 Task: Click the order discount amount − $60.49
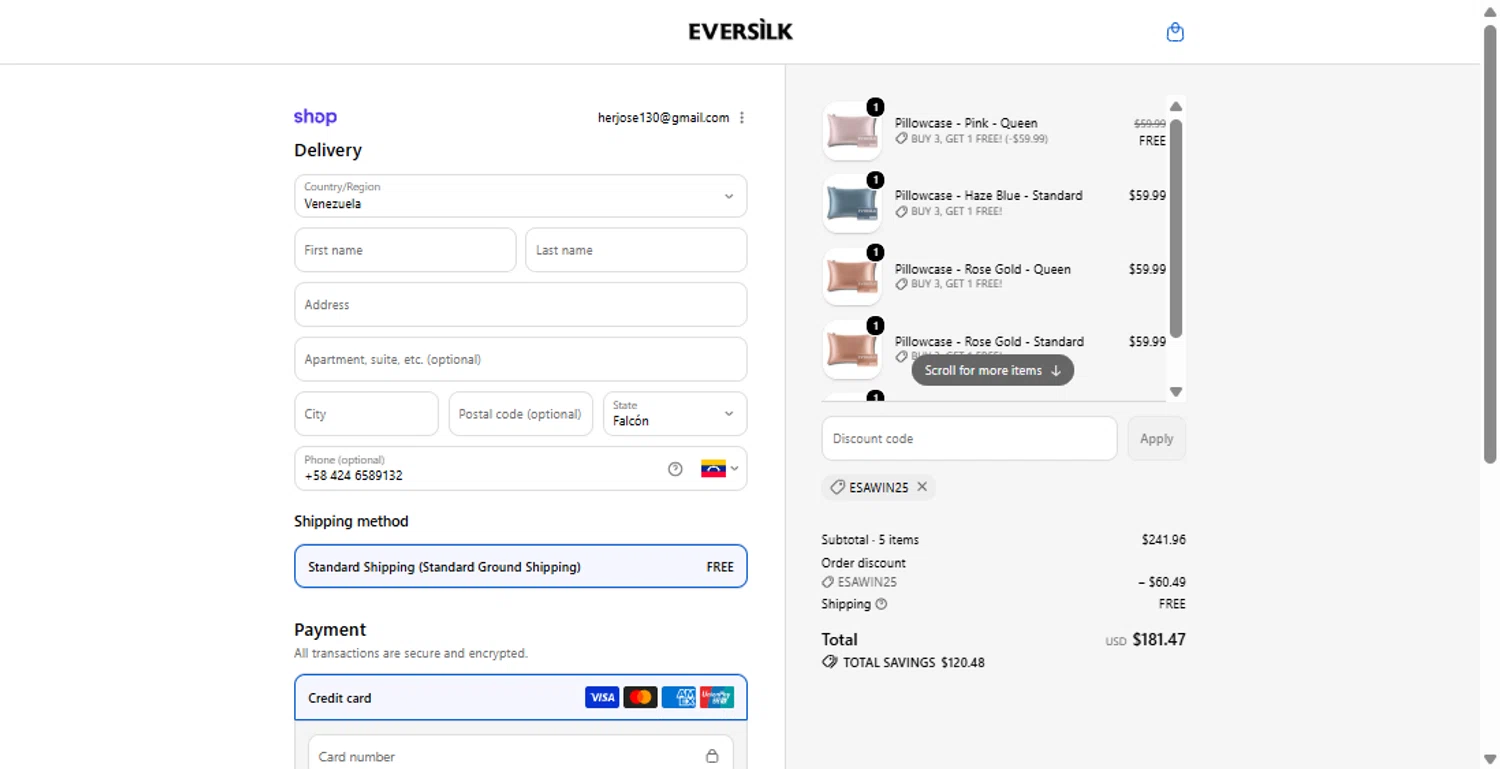[1162, 582]
